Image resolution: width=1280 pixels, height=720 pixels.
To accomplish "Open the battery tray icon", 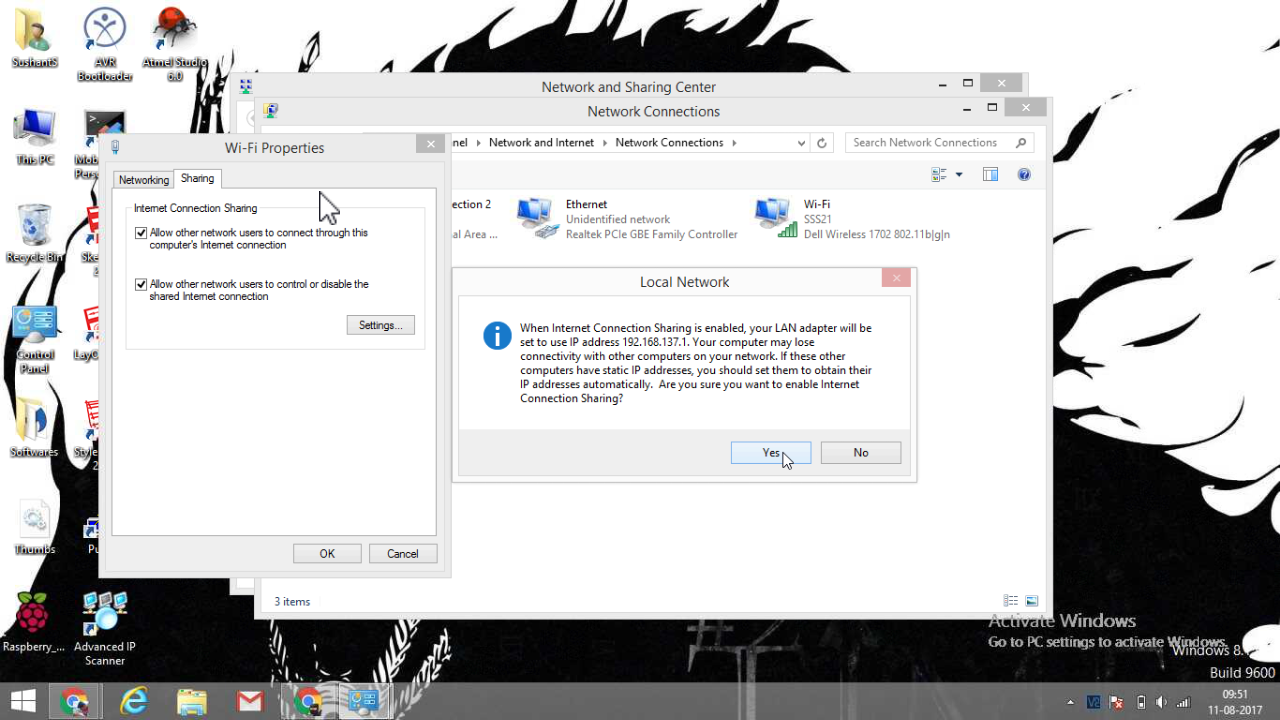I will point(1140,702).
